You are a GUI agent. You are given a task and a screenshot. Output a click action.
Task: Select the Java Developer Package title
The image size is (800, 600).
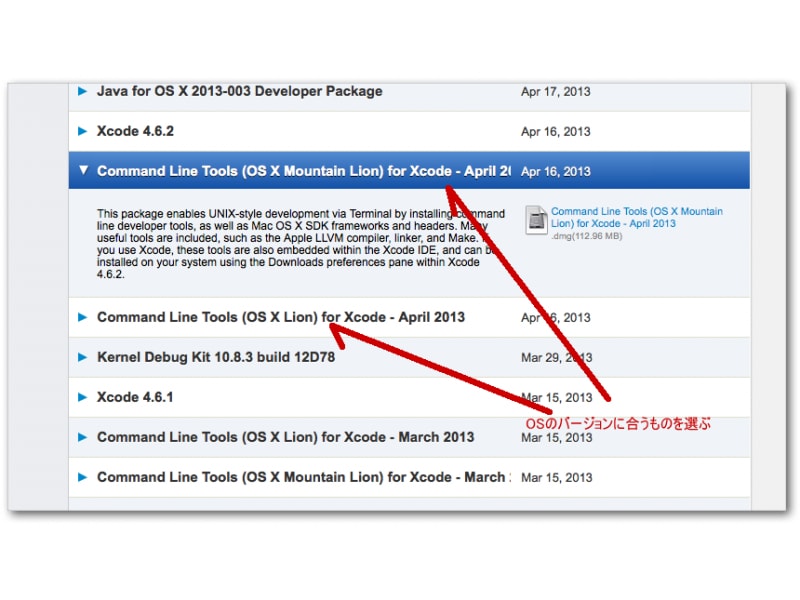(240, 91)
